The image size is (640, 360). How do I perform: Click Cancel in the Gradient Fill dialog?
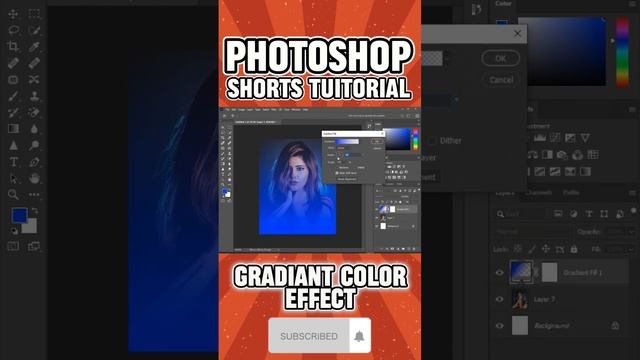point(501,80)
